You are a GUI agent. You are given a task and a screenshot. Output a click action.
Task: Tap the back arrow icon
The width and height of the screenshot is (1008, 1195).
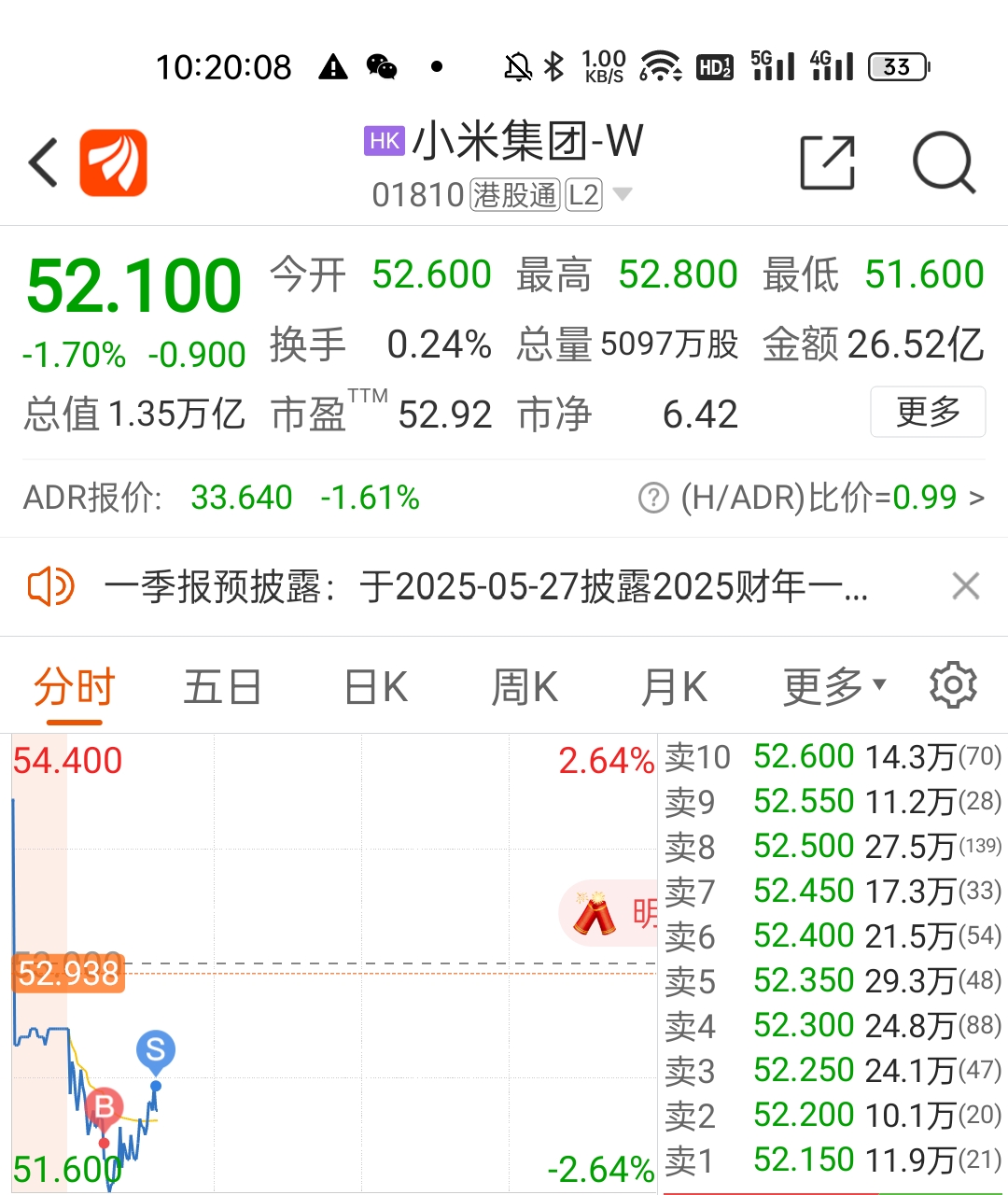(x=44, y=162)
